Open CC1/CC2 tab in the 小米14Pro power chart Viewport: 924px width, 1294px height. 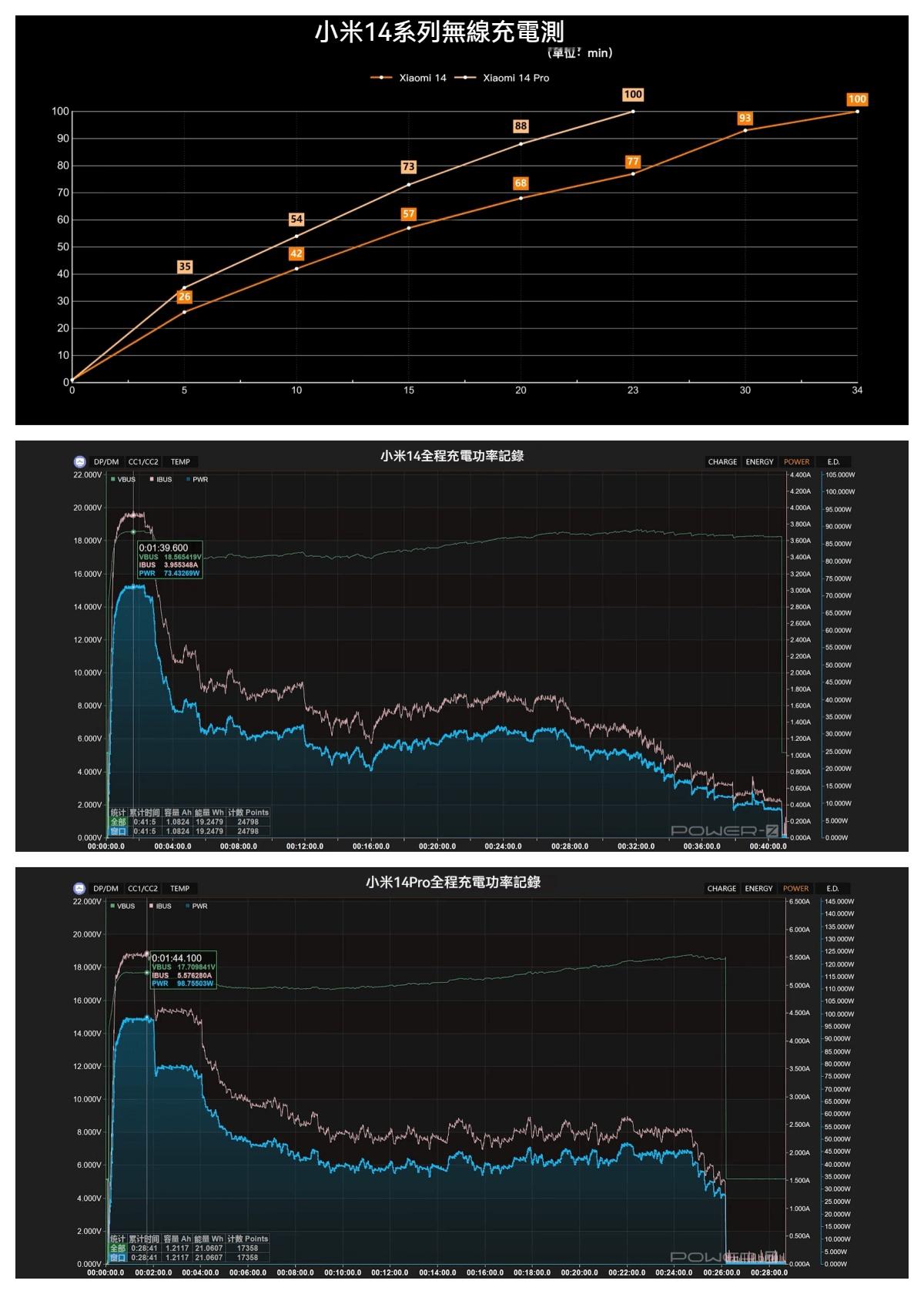point(143,889)
